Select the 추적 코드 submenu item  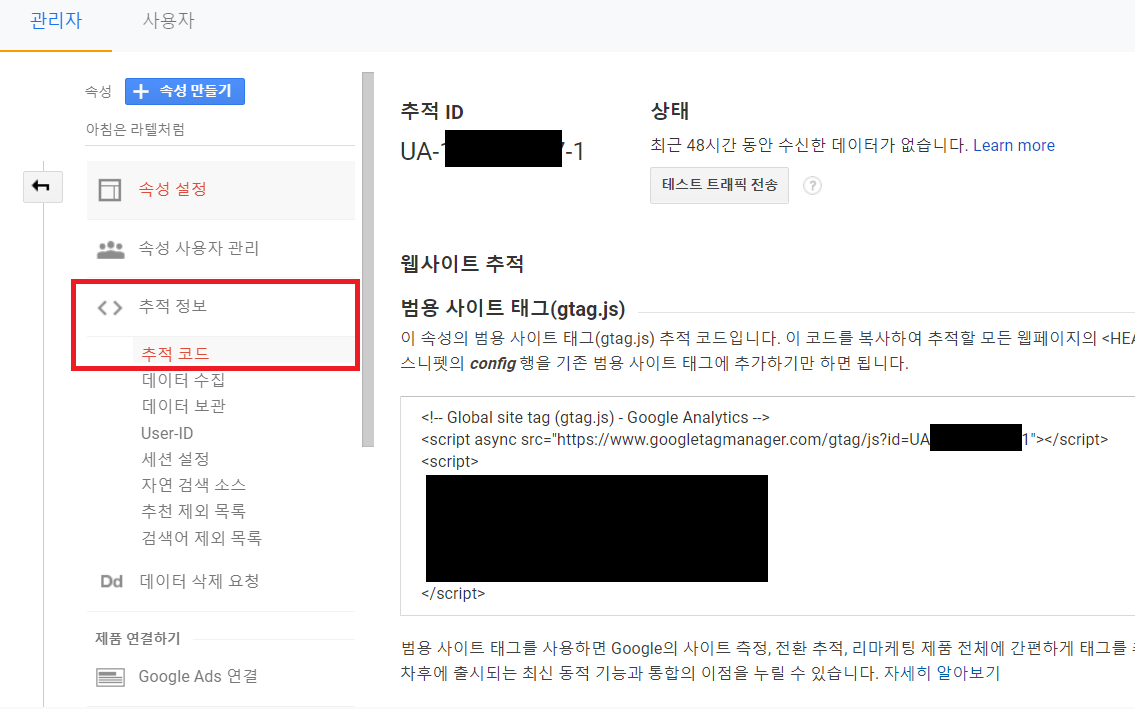tap(175, 353)
